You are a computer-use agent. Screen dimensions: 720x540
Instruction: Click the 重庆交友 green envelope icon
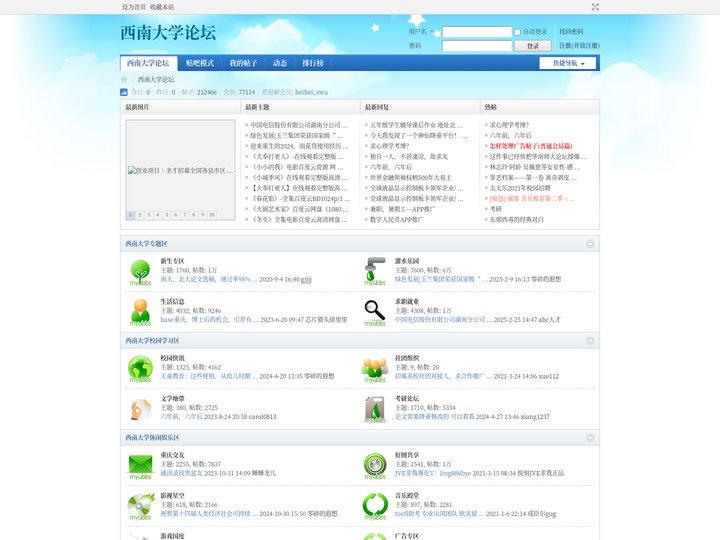pos(141,466)
